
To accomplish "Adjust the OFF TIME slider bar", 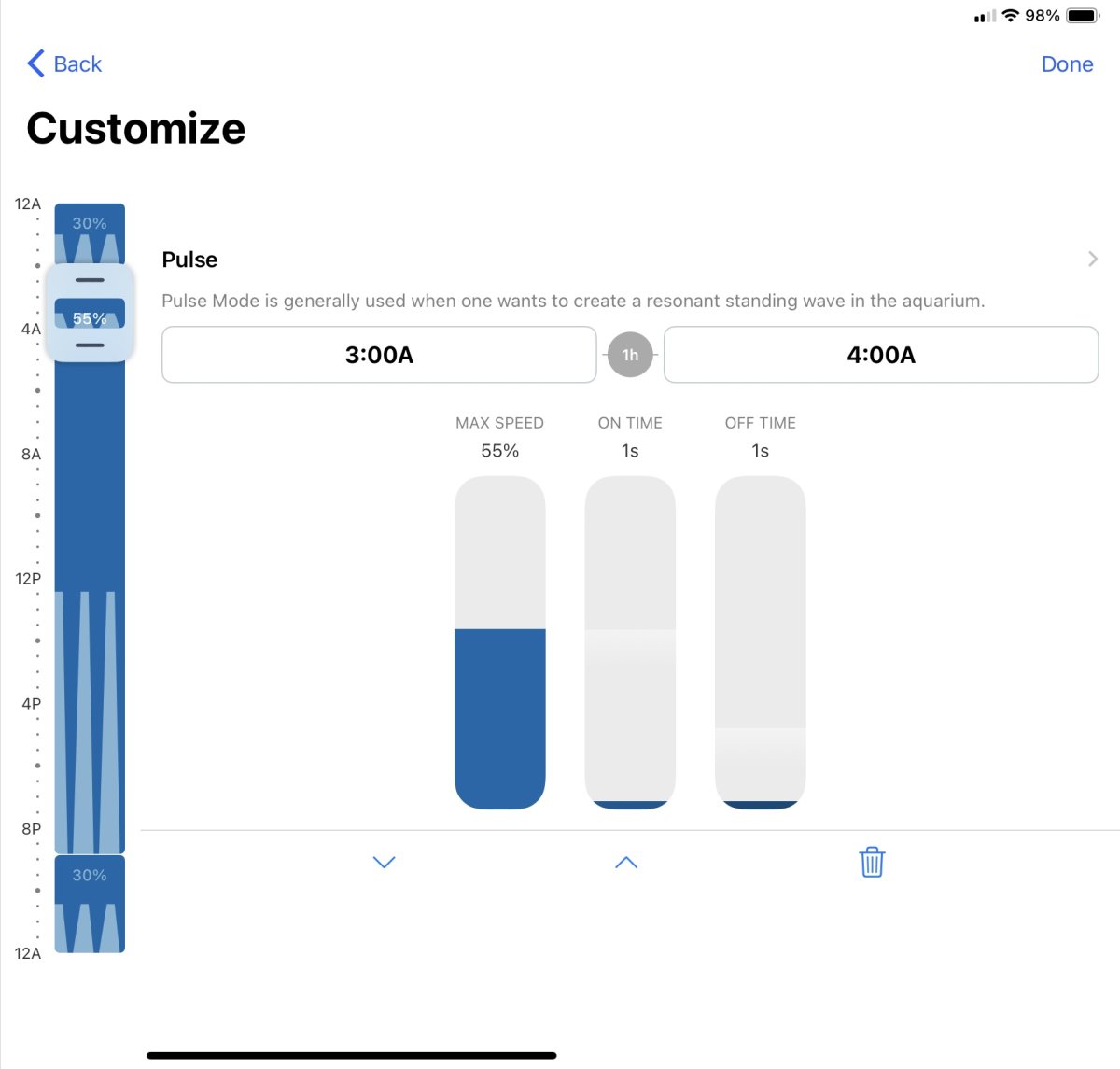I will point(761,642).
